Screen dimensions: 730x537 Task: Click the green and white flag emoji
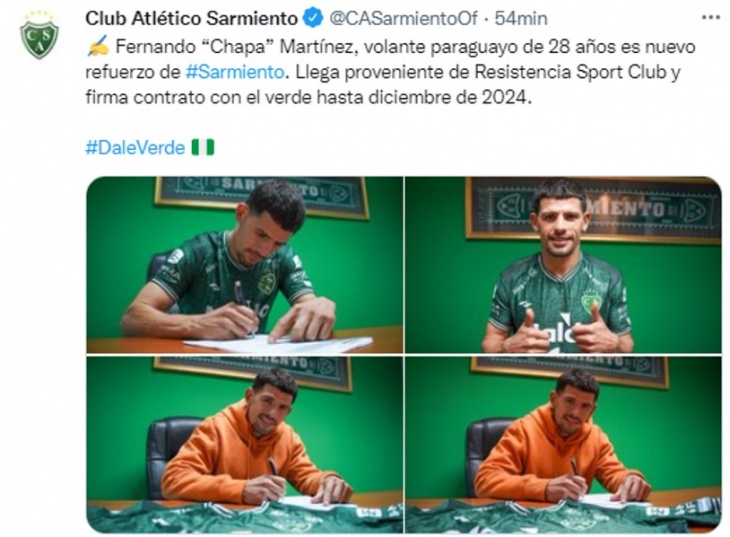coord(203,147)
